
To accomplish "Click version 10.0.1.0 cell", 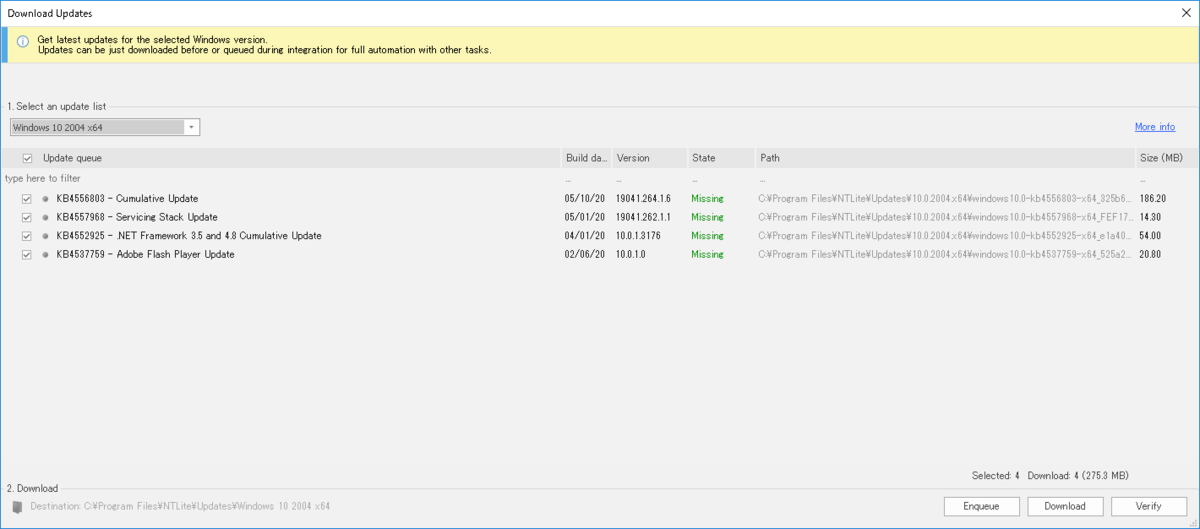I will tap(632, 255).
